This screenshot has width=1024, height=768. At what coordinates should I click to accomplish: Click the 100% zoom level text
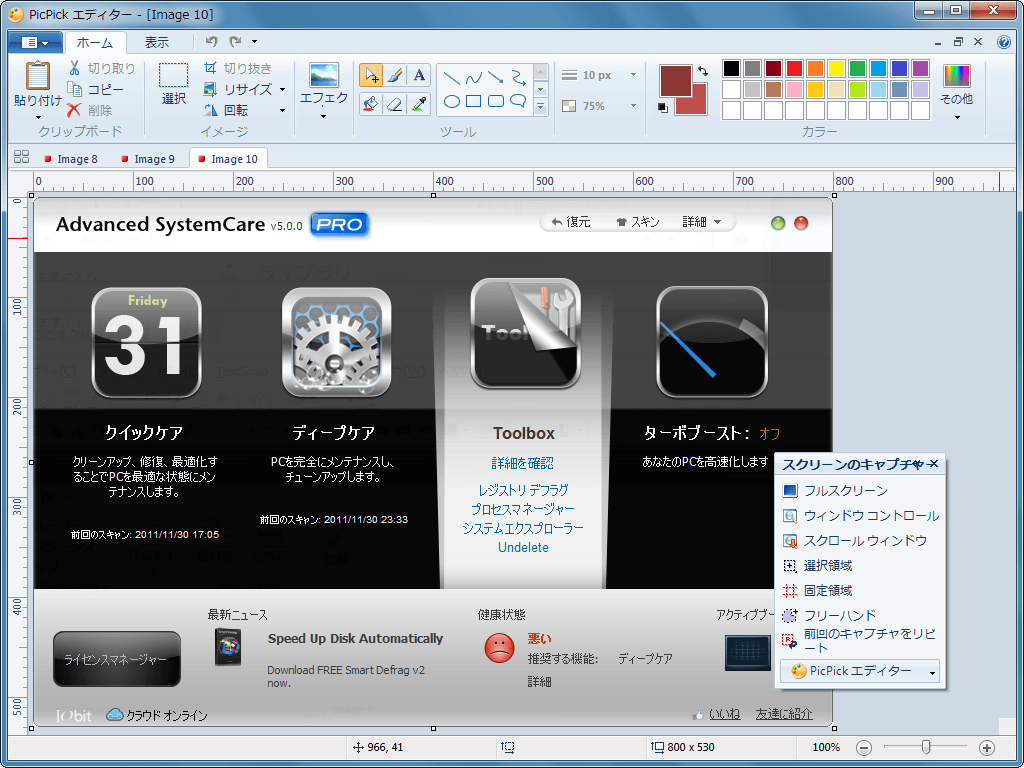click(x=826, y=747)
